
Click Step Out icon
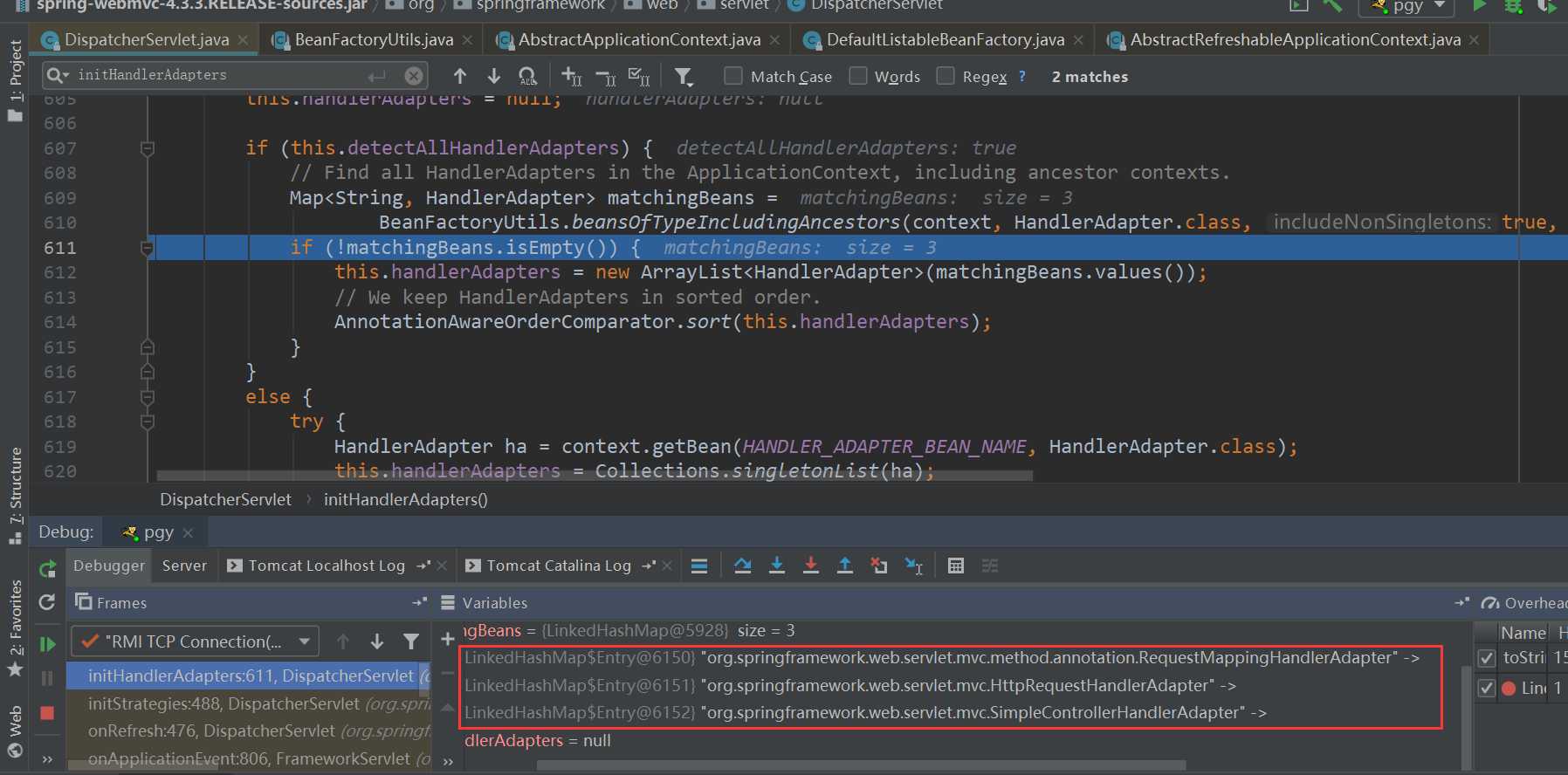coord(845,566)
